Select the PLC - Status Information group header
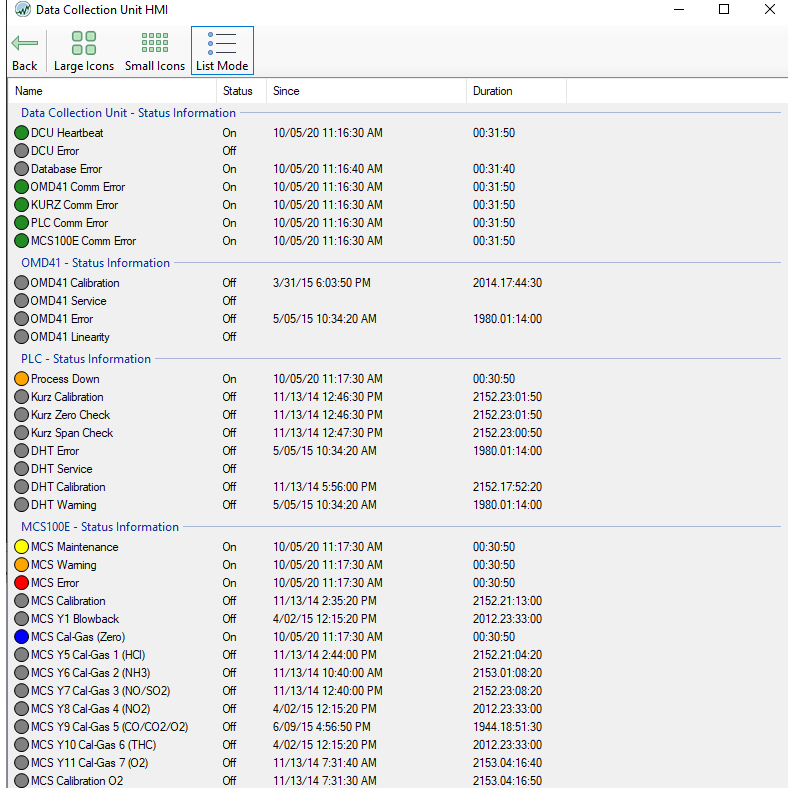The image size is (788, 788). tap(86, 359)
